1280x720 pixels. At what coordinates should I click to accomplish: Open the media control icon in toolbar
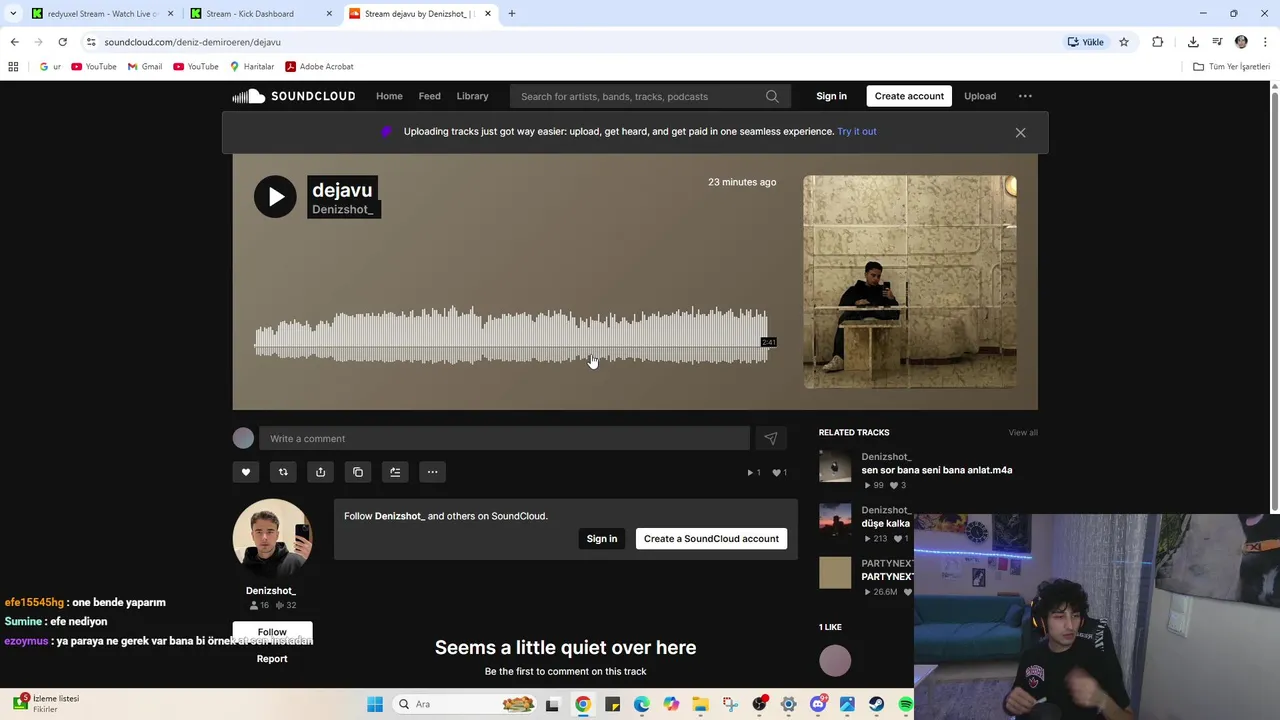click(x=1217, y=42)
